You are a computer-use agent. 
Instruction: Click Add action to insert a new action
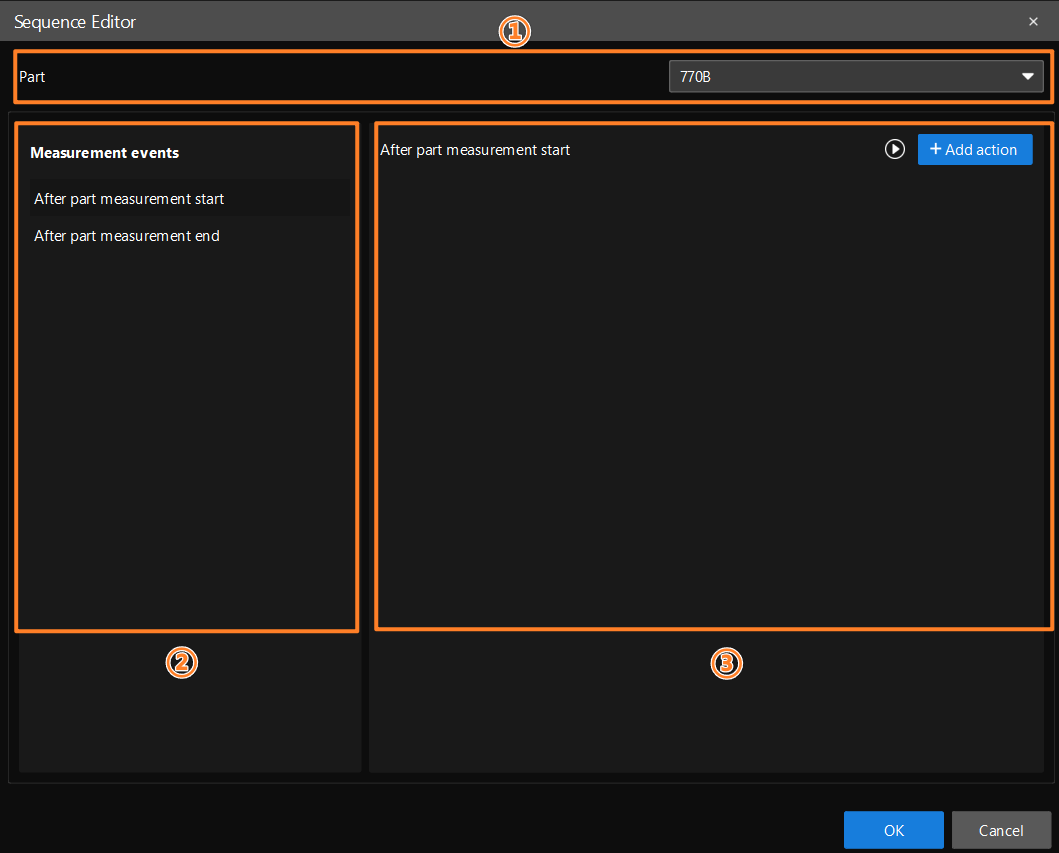(x=975, y=149)
